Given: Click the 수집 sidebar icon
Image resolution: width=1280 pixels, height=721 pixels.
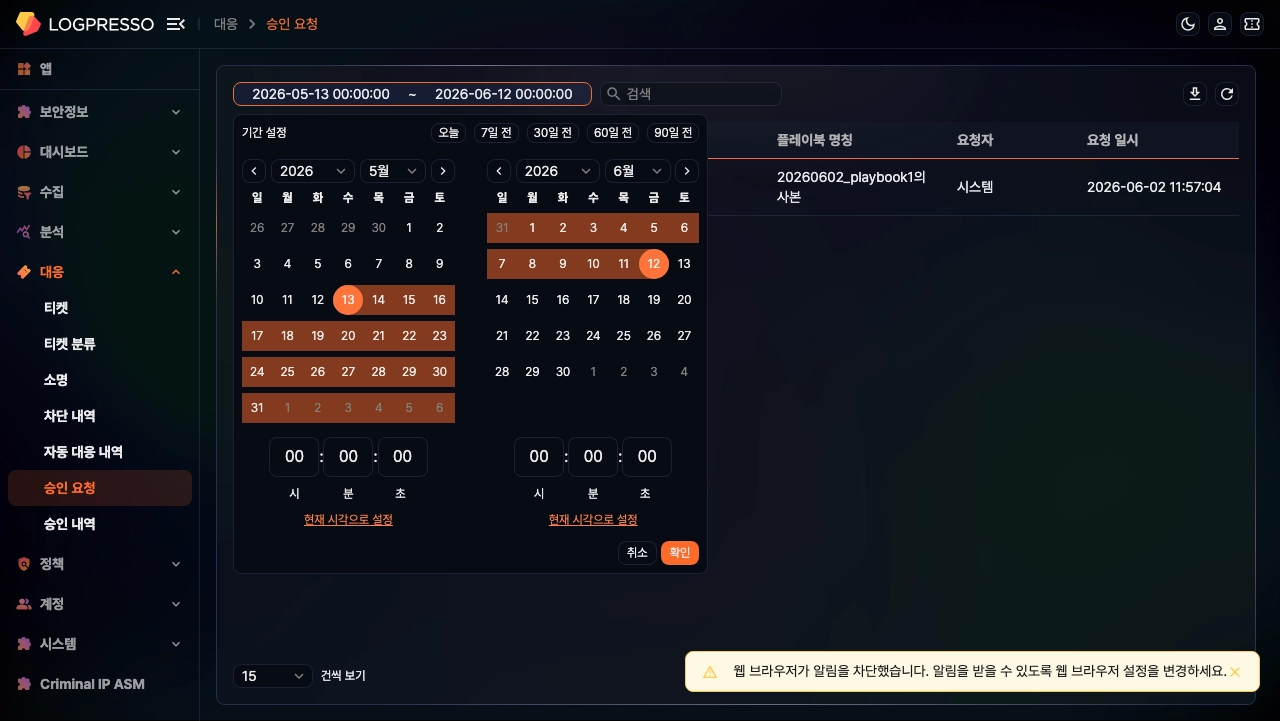Looking at the screenshot, I should coord(24,192).
